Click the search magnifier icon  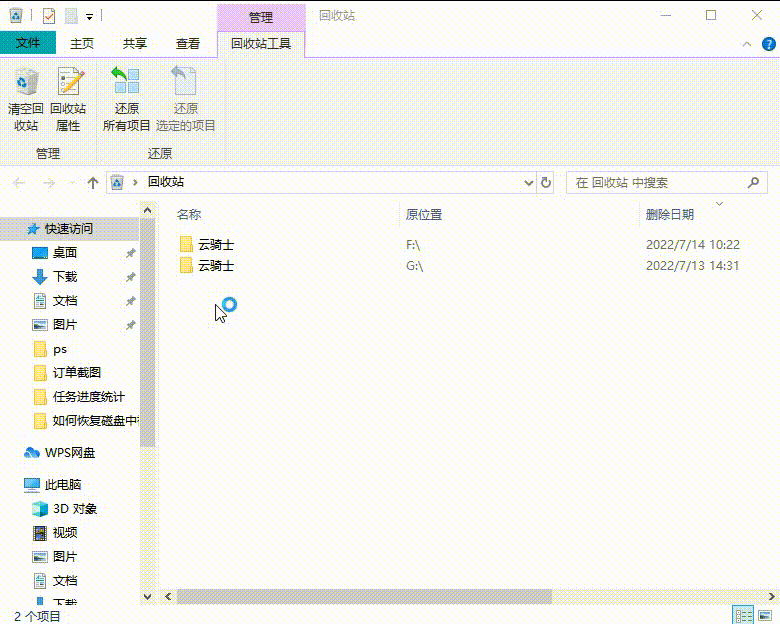coord(754,183)
